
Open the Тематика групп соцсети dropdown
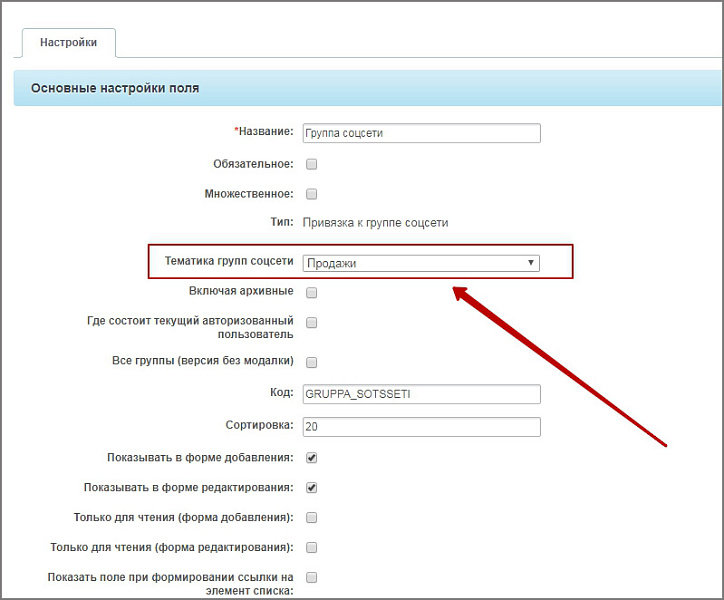click(421, 263)
